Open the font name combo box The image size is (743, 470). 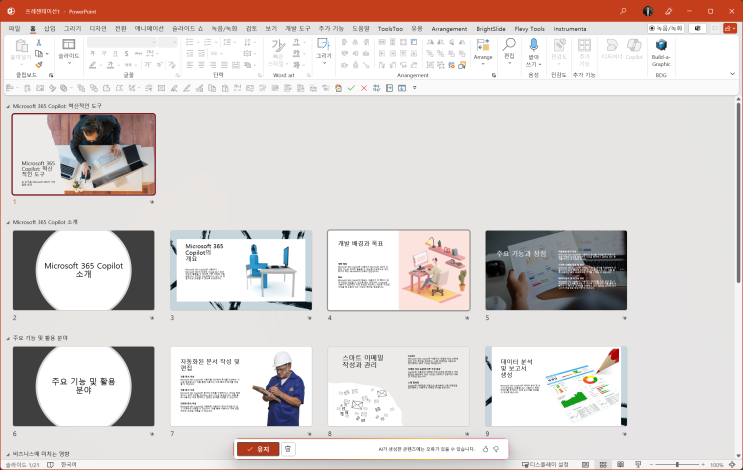coord(121,43)
